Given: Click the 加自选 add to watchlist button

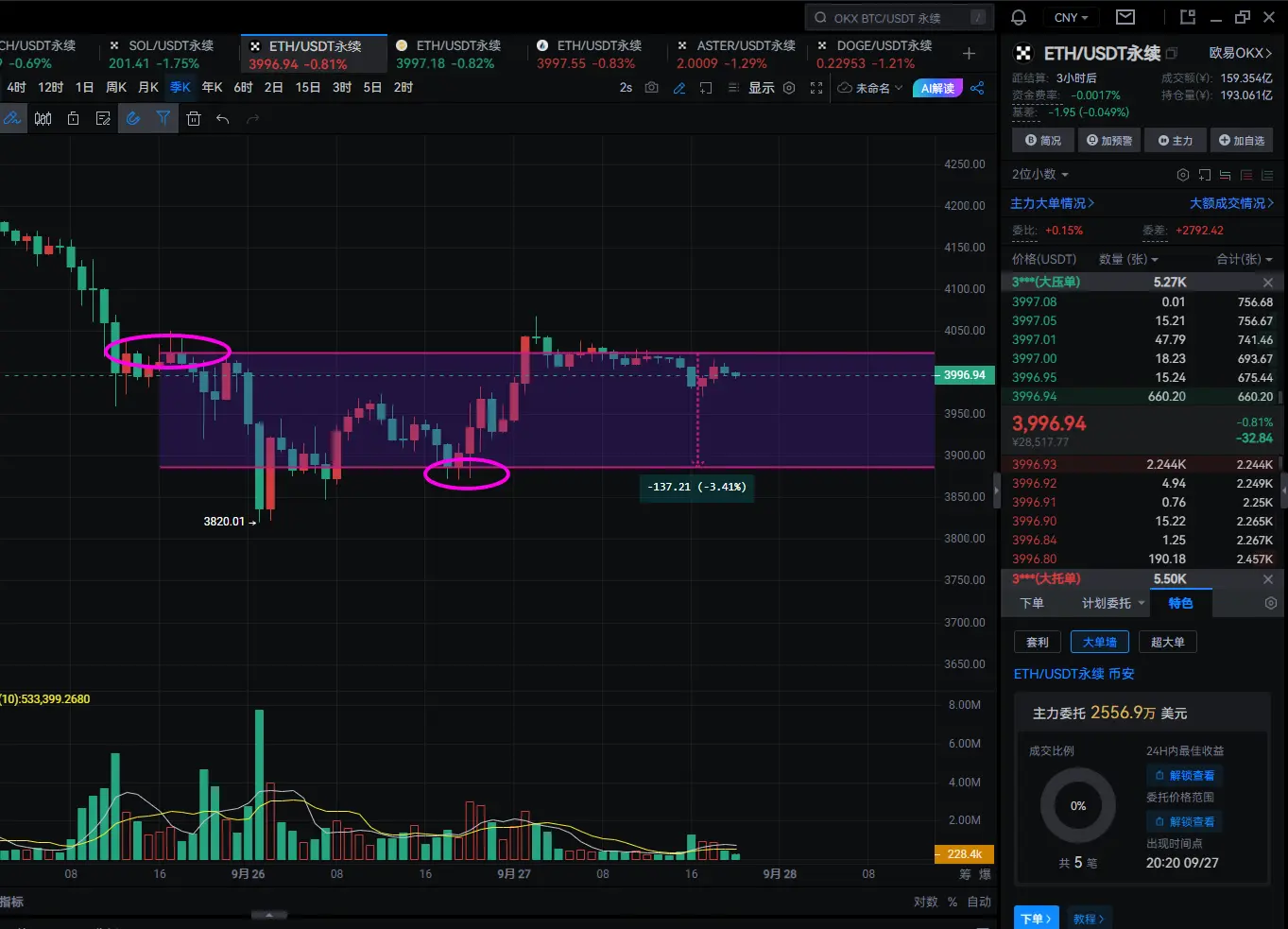Looking at the screenshot, I should pos(1242,141).
